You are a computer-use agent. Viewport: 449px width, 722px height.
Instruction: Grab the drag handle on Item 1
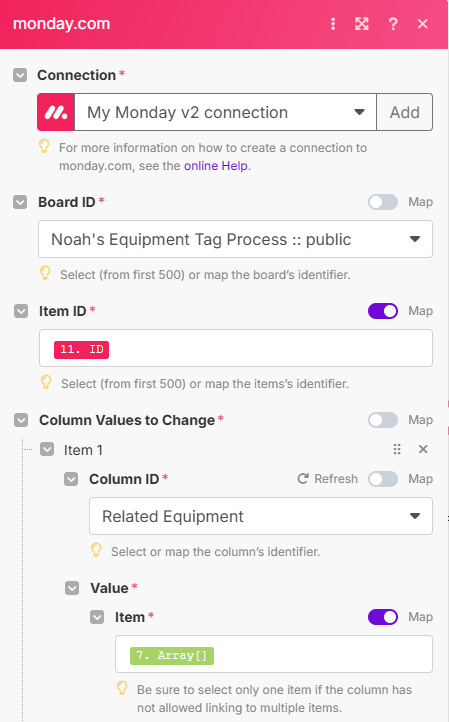click(397, 449)
